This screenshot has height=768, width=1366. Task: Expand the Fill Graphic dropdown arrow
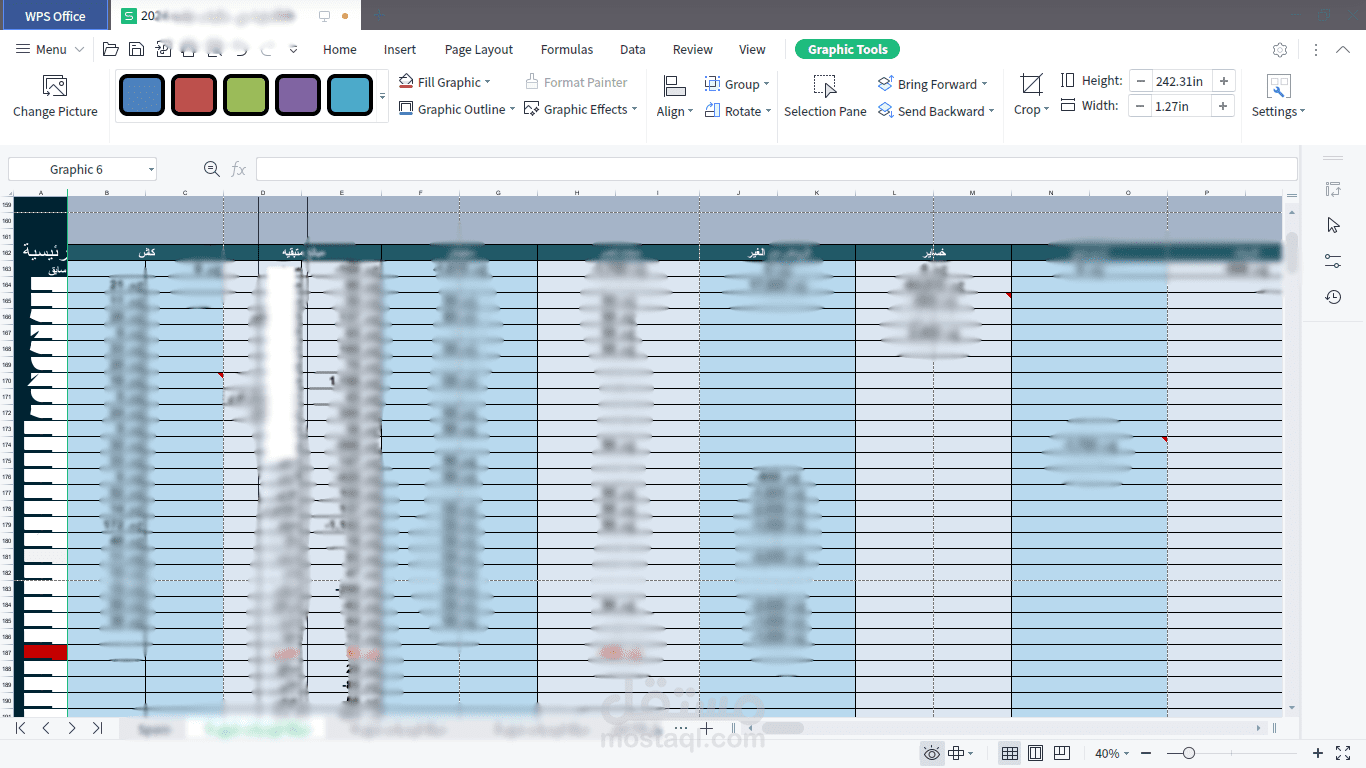point(488,83)
